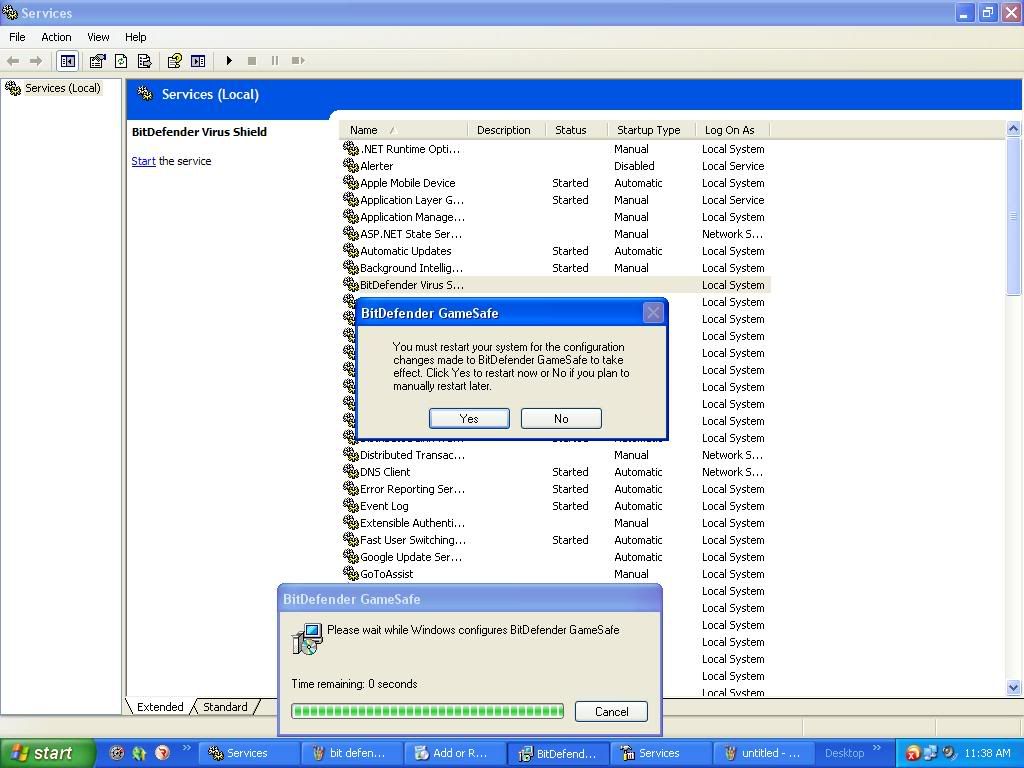Sort by the Description column header
The height and width of the screenshot is (768, 1024).
pyautogui.click(x=506, y=130)
